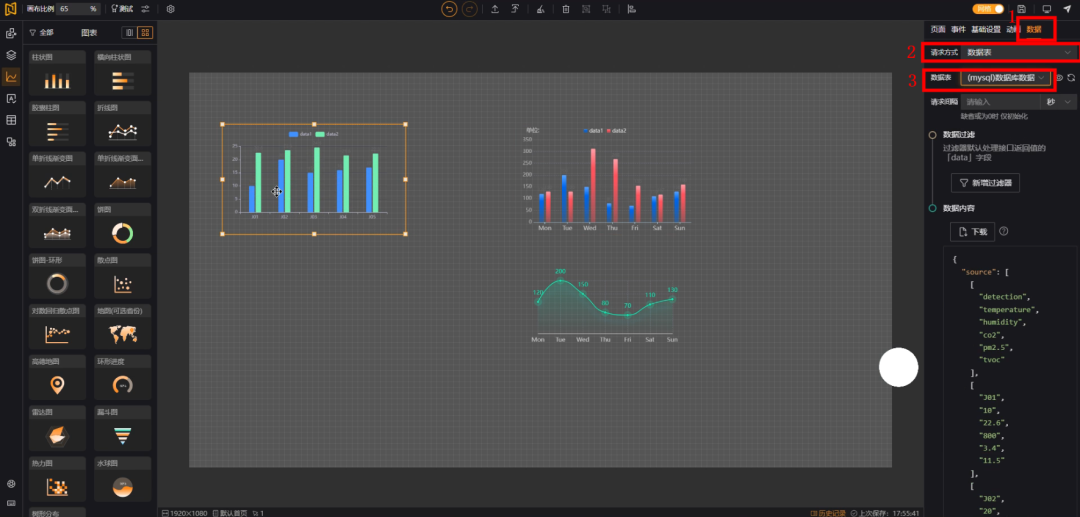The image size is (1080, 517).
Task: Switch to the 数据 tab
Action: pos(1034,29)
